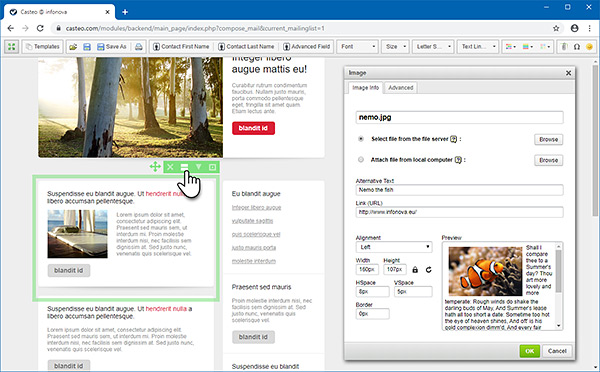Open the 'molestie interdum' link
Viewport: 600px width, 372px height.
254,261
